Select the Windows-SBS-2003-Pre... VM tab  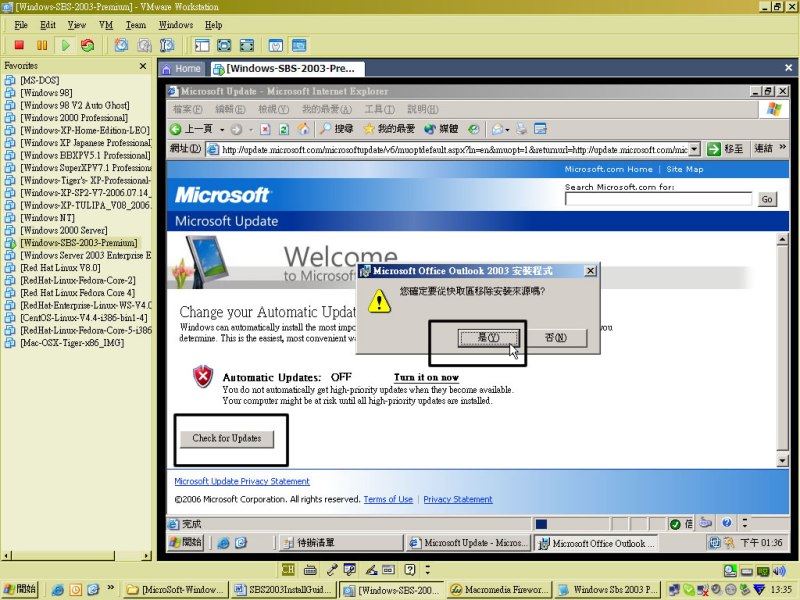coord(286,68)
